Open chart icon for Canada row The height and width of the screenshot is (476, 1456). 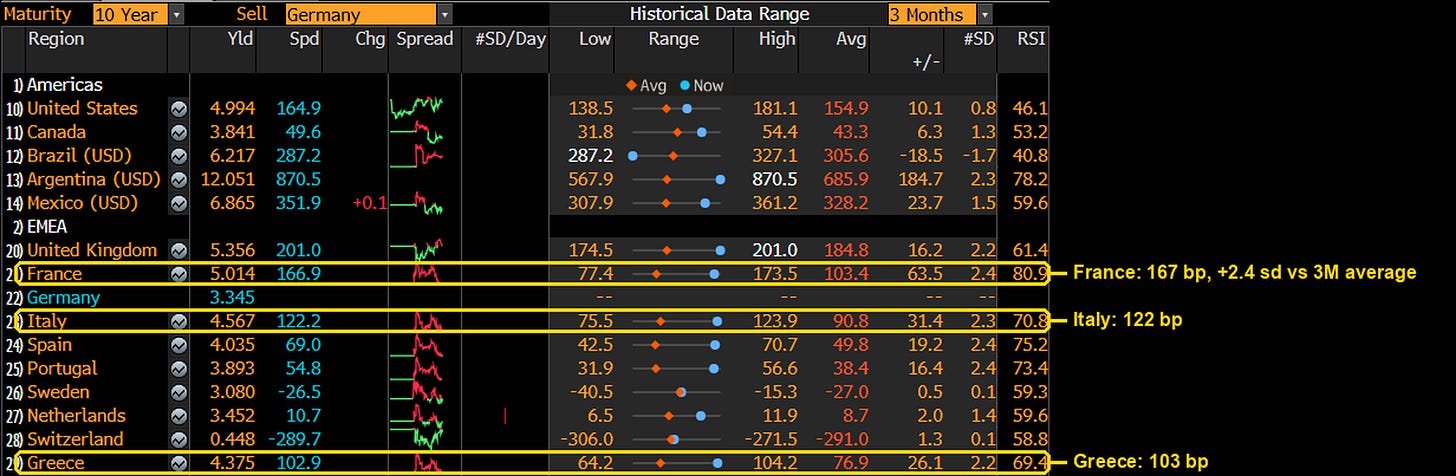pos(178,133)
